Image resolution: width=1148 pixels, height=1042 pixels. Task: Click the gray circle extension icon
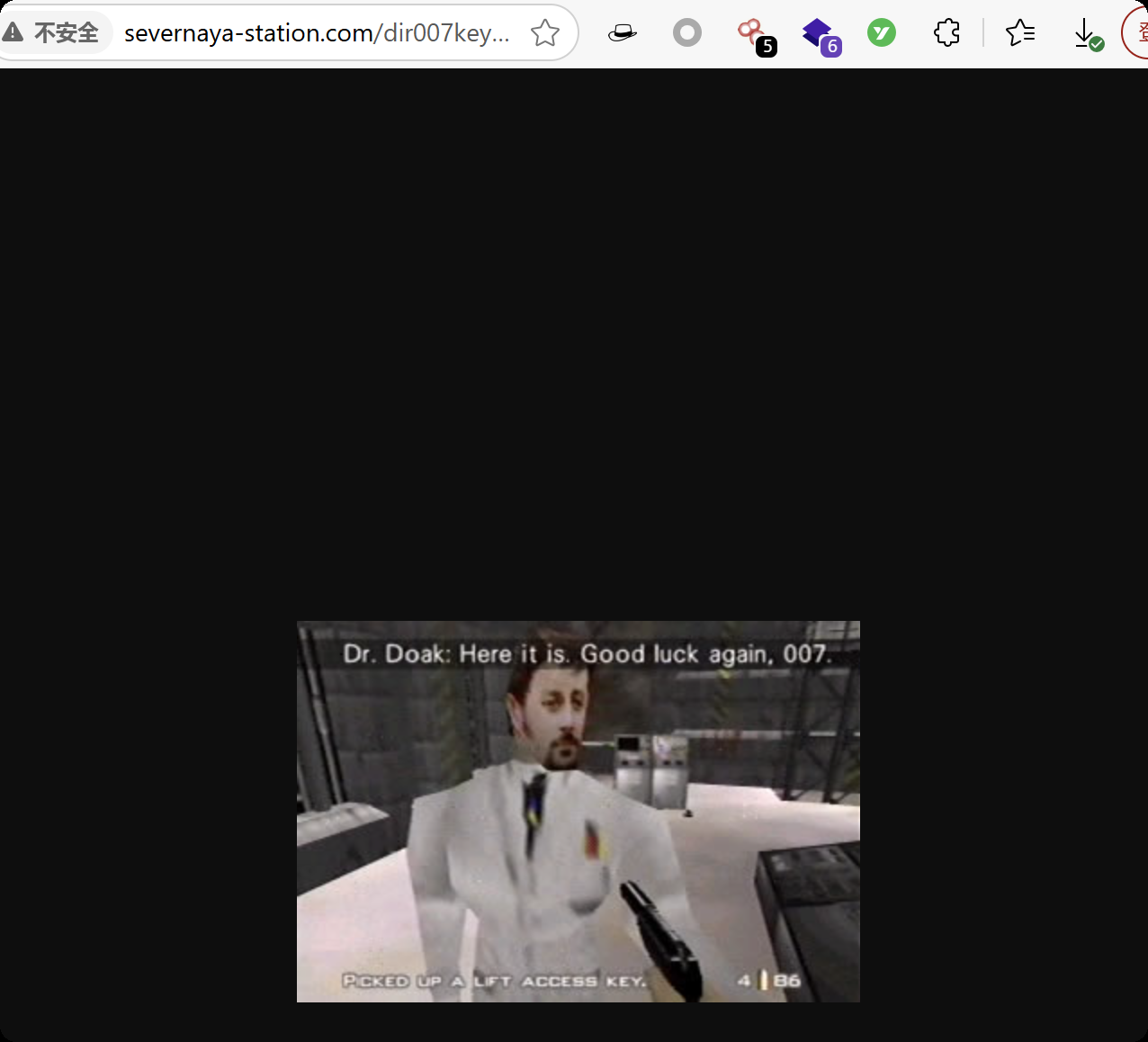[x=686, y=32]
